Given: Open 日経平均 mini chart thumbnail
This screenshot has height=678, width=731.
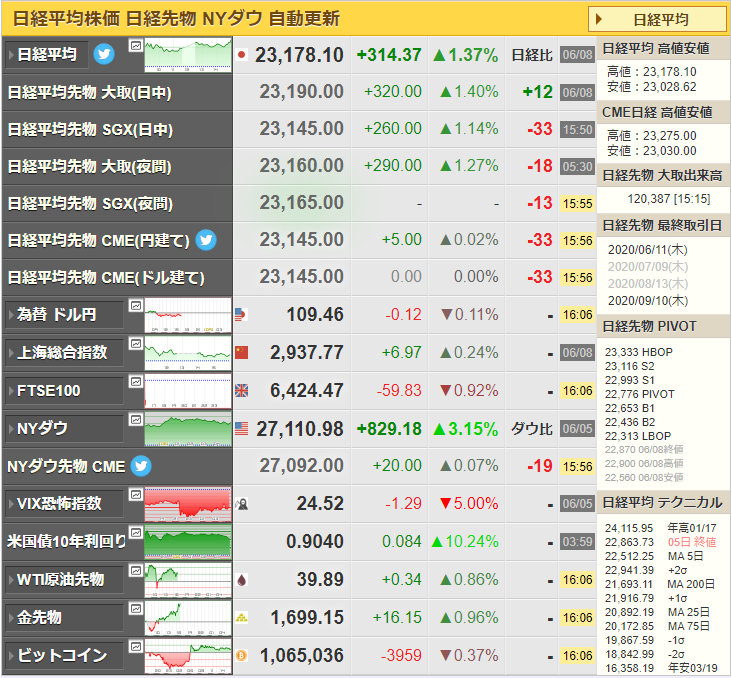Looking at the screenshot, I should pyautogui.click(x=188, y=55).
